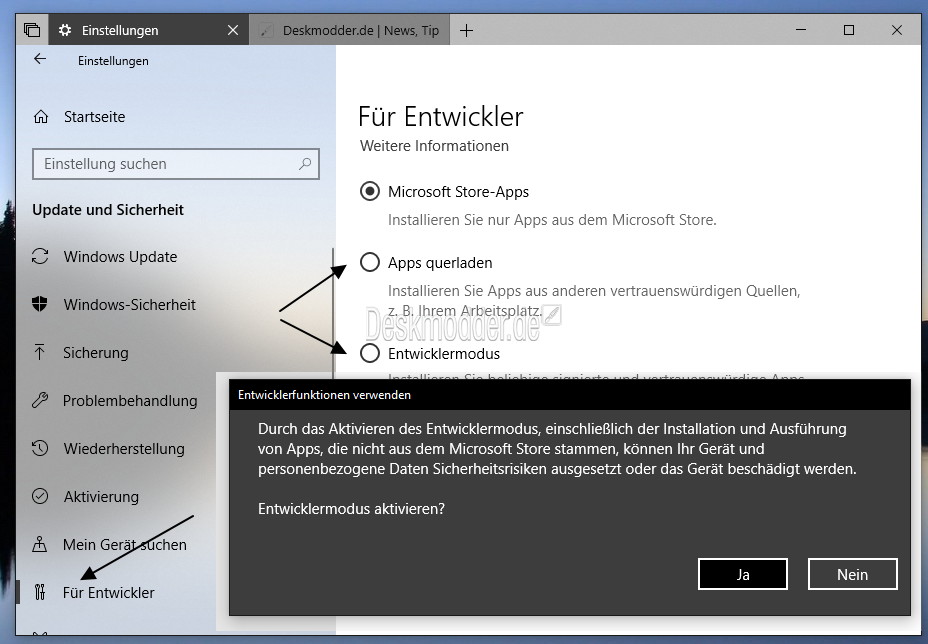Click Entwicklermodus aktivieren? question text

pos(351,508)
